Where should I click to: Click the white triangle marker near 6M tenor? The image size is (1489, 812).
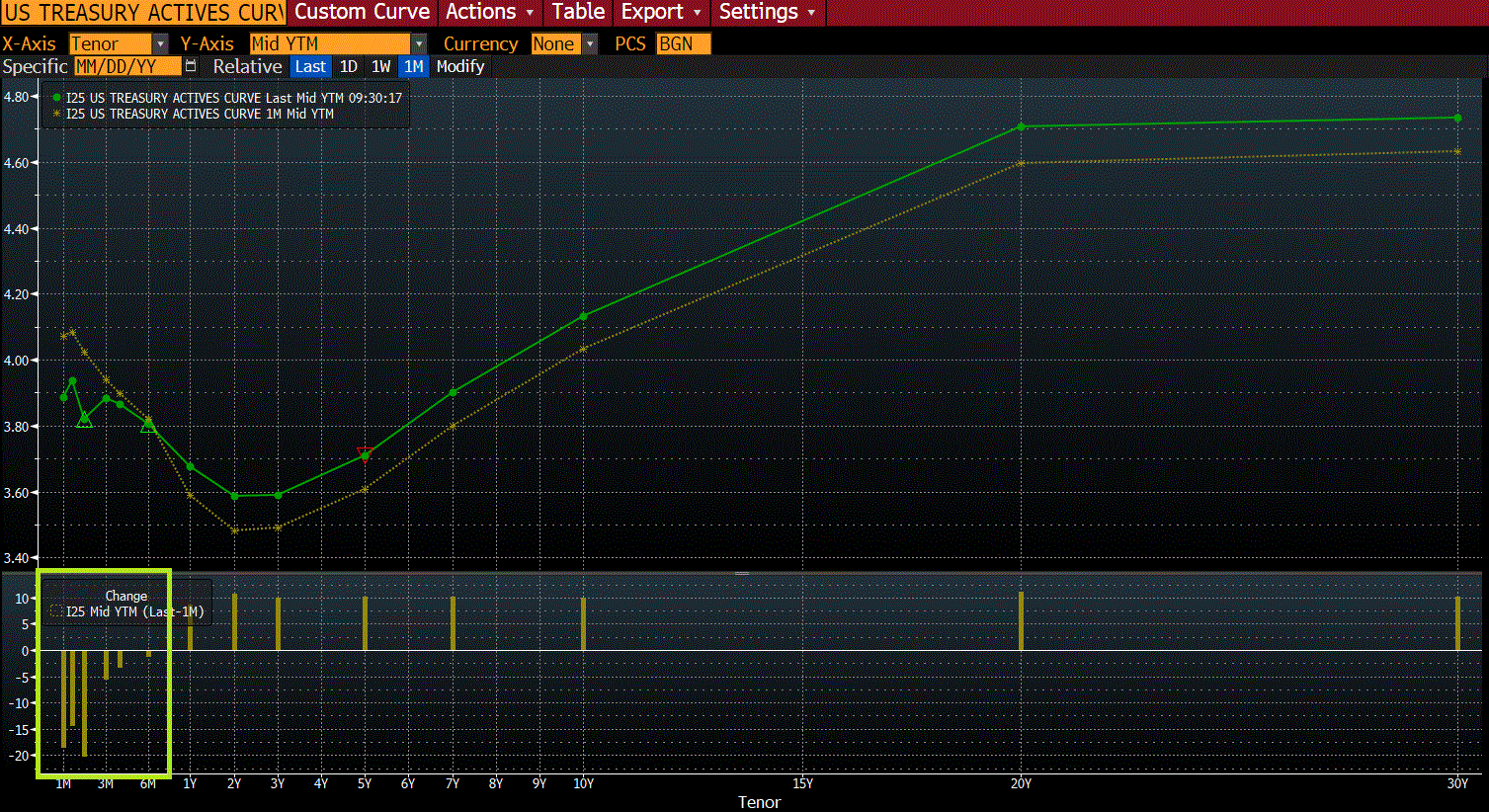[148, 425]
